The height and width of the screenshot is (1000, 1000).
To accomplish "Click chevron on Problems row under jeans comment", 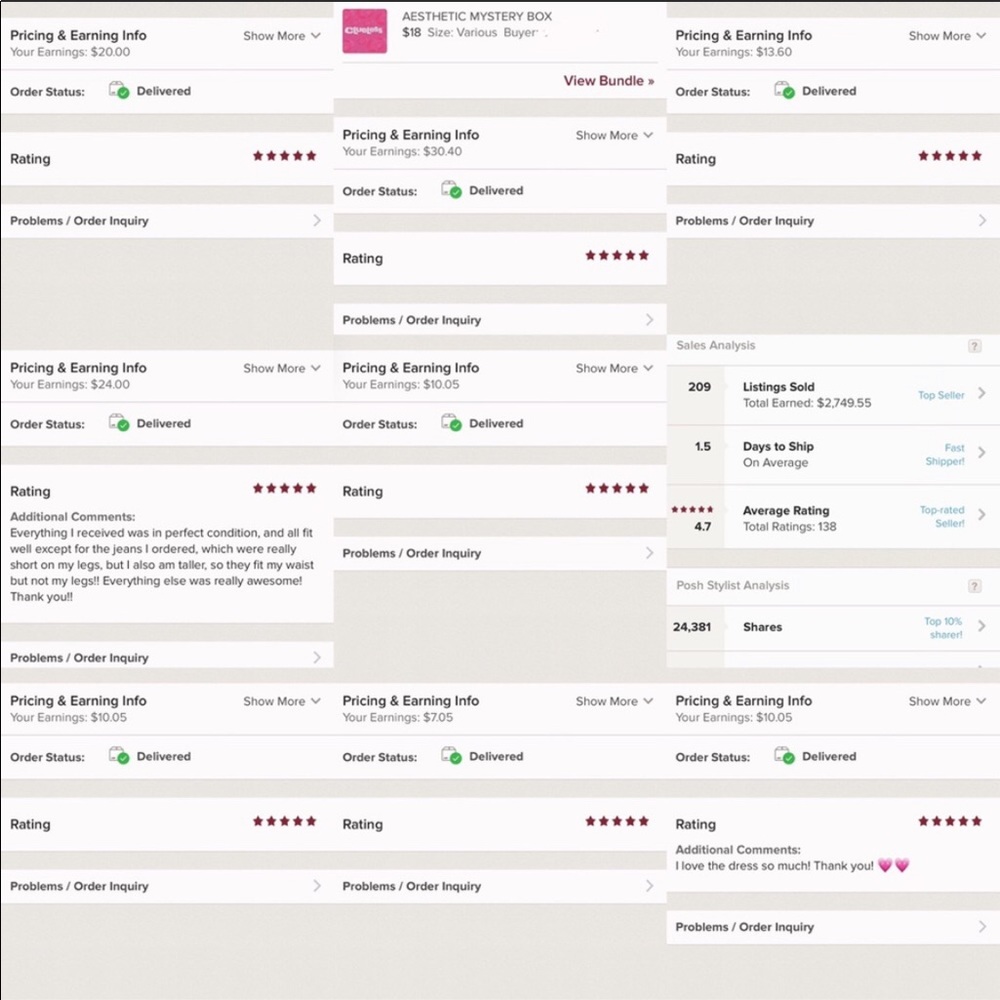I will coord(317,658).
